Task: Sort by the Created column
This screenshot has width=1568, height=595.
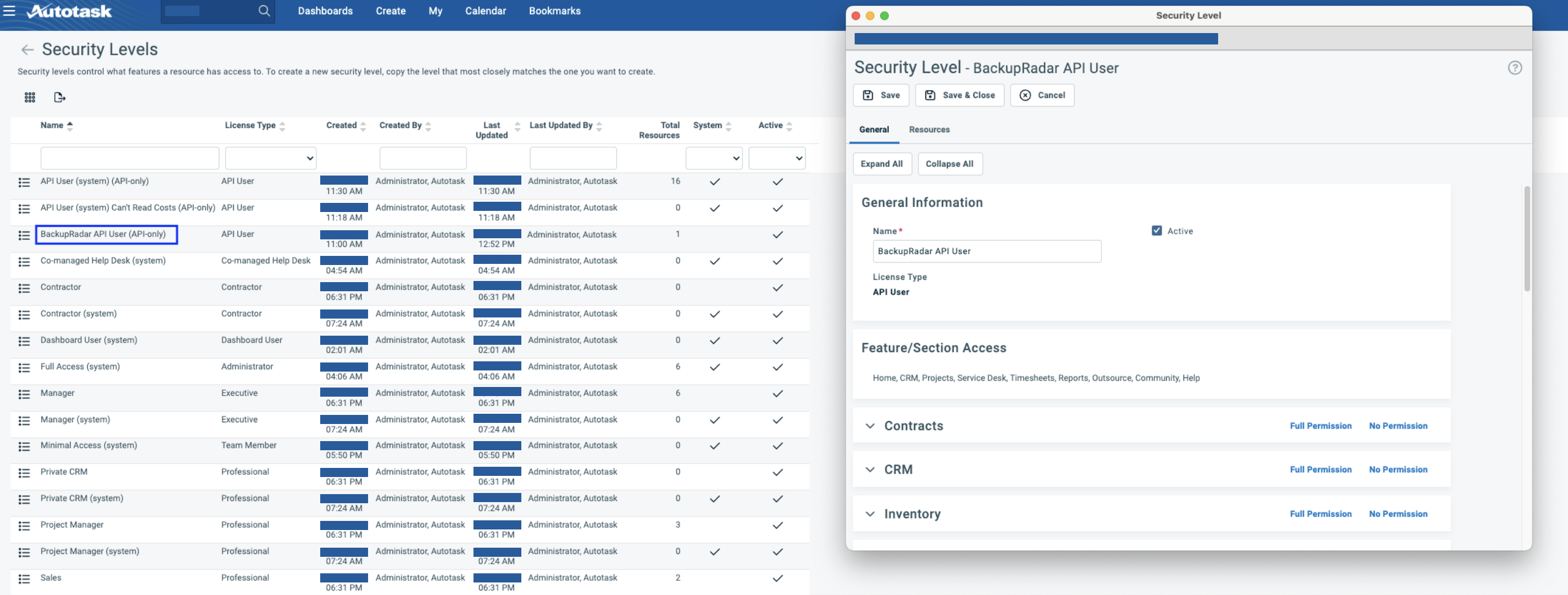Action: click(364, 126)
